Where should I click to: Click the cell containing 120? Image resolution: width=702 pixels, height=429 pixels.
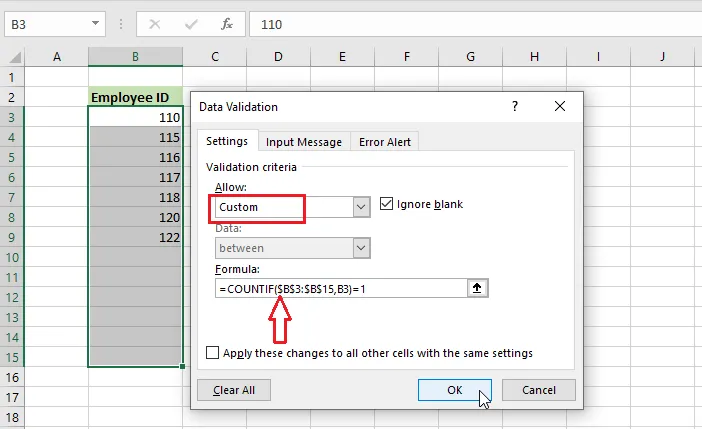click(135, 217)
